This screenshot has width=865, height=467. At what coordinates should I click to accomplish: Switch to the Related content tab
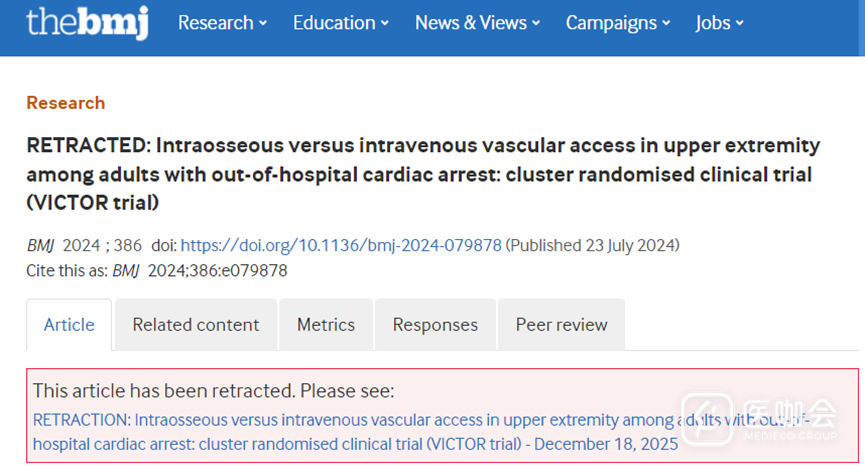coord(195,324)
